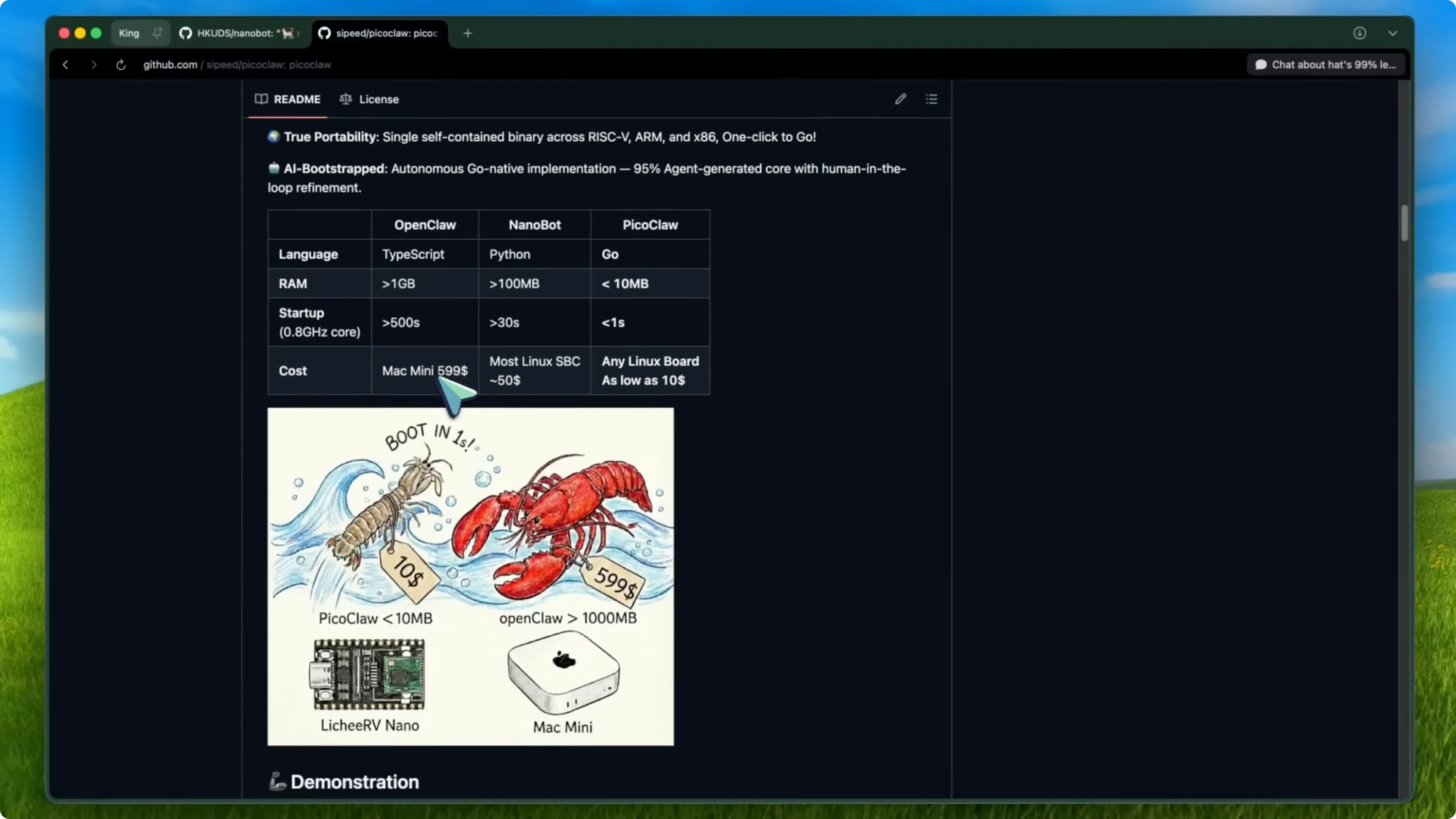Click the book icon next to README

tap(261, 99)
